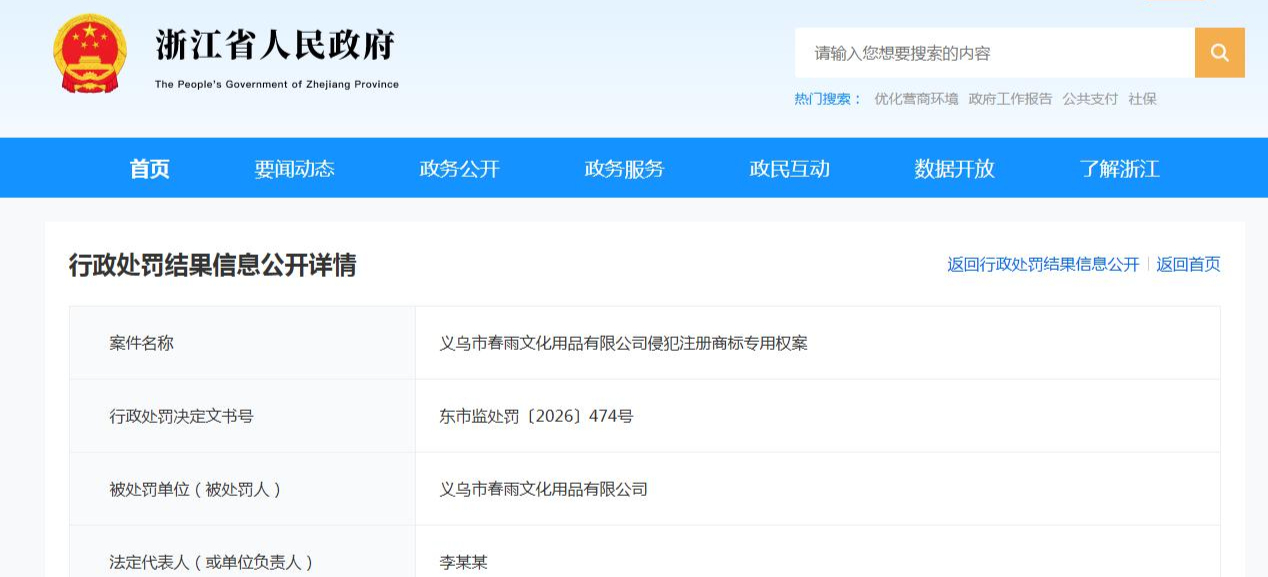Image resolution: width=1268 pixels, height=577 pixels.
Task: Click the 浙江省人民政府 site title
Action: 276,45
